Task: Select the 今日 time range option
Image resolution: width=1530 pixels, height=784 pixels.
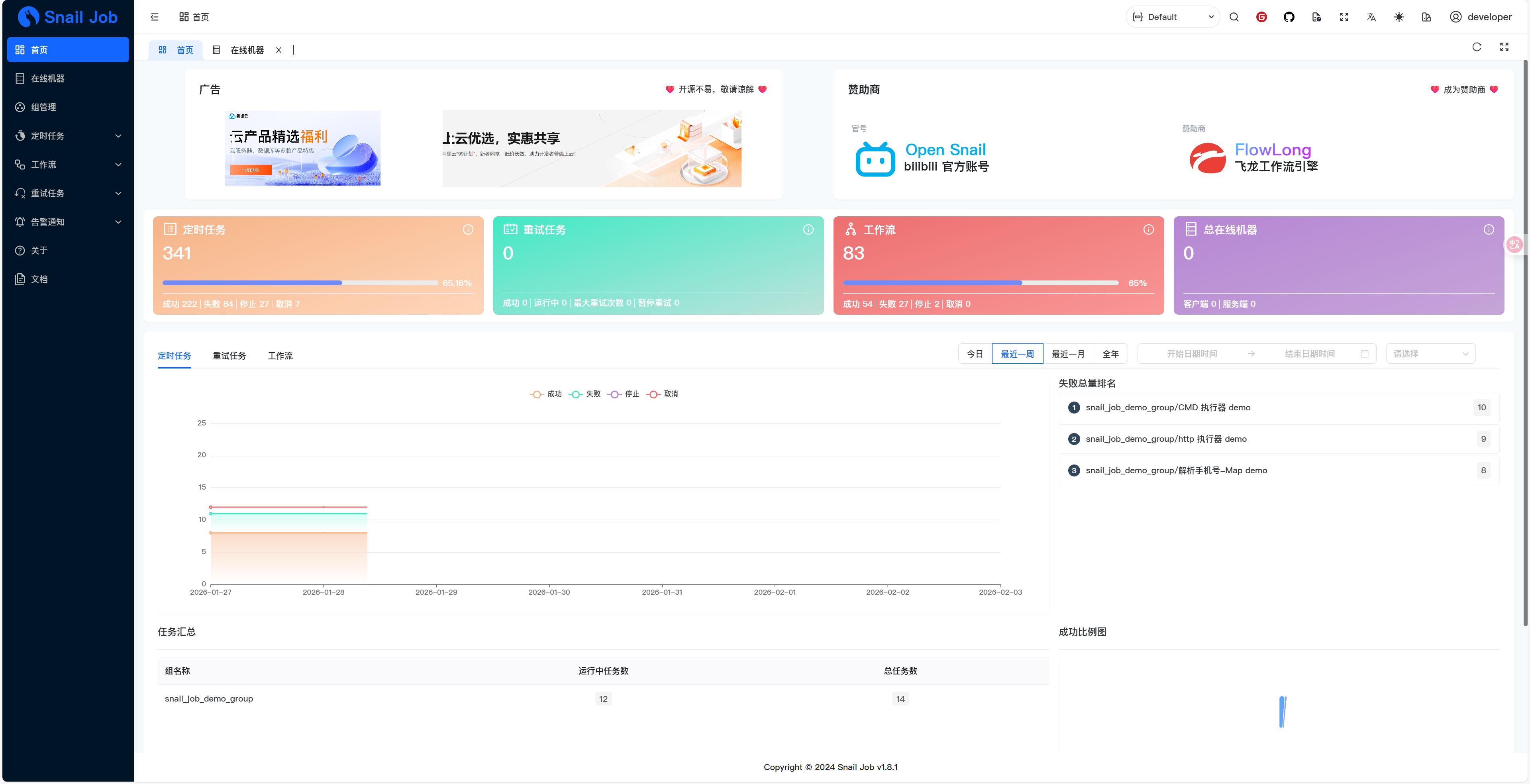Action: tap(975, 353)
